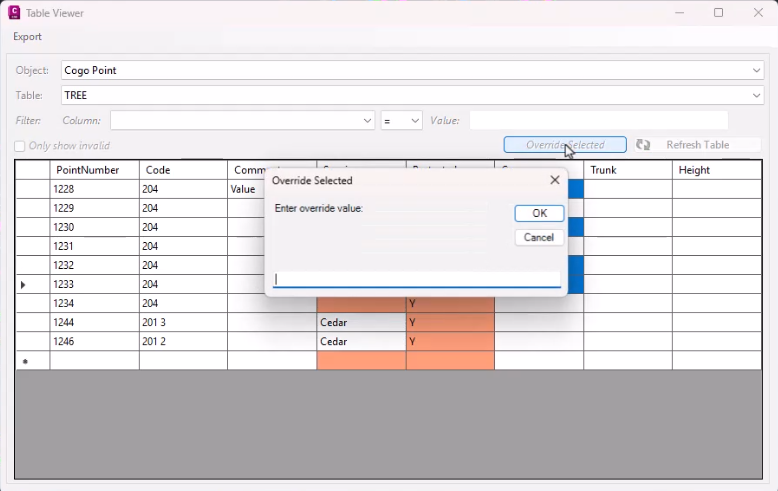Image resolution: width=778 pixels, height=491 pixels.
Task: Enable the Only show invalid checkbox
Action: pos(20,146)
